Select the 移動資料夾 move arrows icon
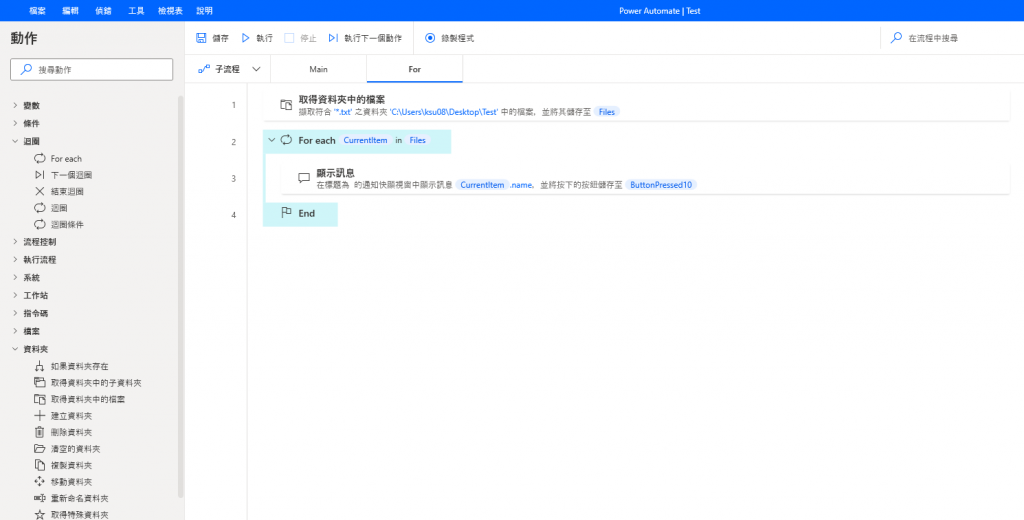 pos(40,481)
